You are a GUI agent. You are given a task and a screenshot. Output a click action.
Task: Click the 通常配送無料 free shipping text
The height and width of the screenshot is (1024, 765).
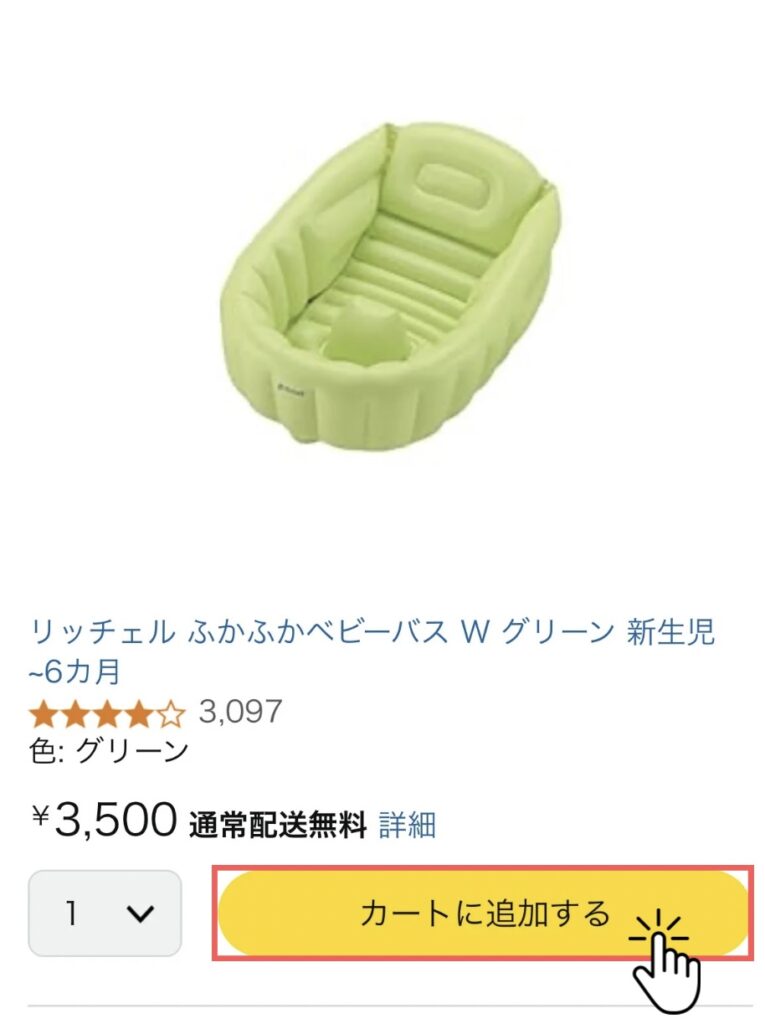(x=278, y=825)
